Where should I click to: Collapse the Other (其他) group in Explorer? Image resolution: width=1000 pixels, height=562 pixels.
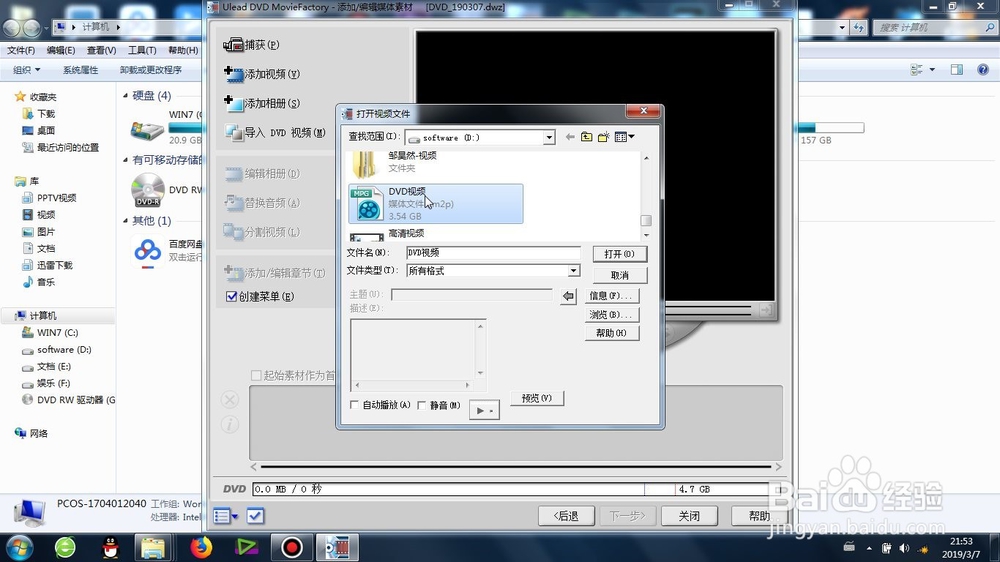pyautogui.click(x=126, y=221)
